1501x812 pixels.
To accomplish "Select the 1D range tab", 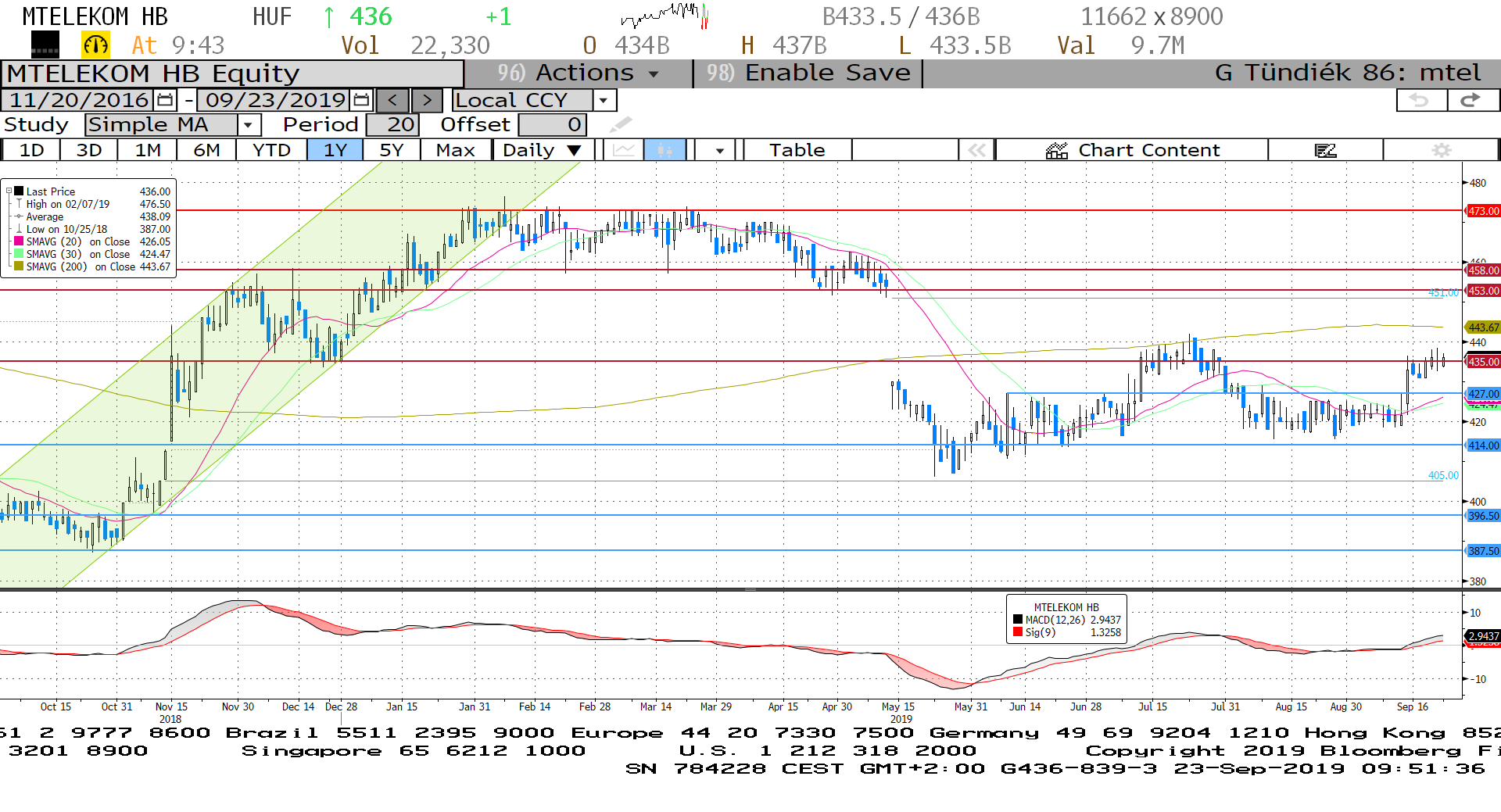I will pyautogui.click(x=31, y=150).
